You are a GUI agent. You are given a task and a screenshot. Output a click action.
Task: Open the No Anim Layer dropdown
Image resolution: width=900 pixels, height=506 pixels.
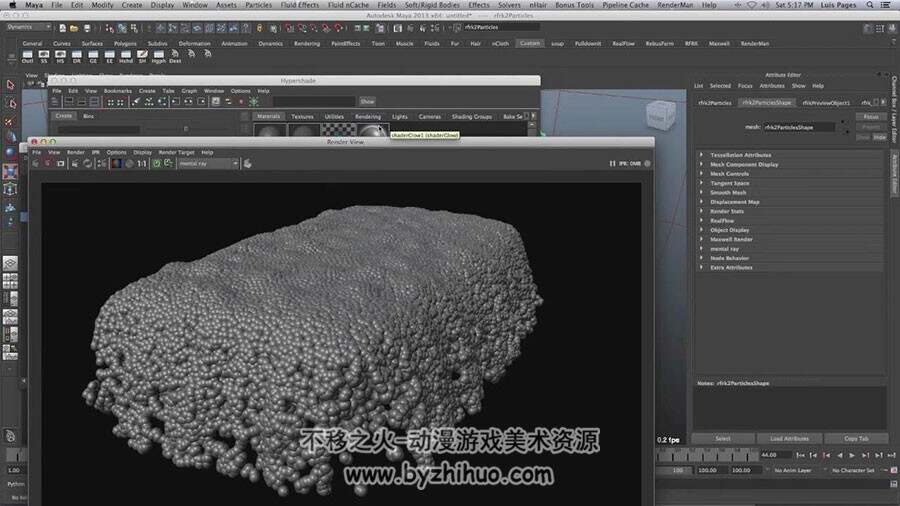click(x=791, y=470)
